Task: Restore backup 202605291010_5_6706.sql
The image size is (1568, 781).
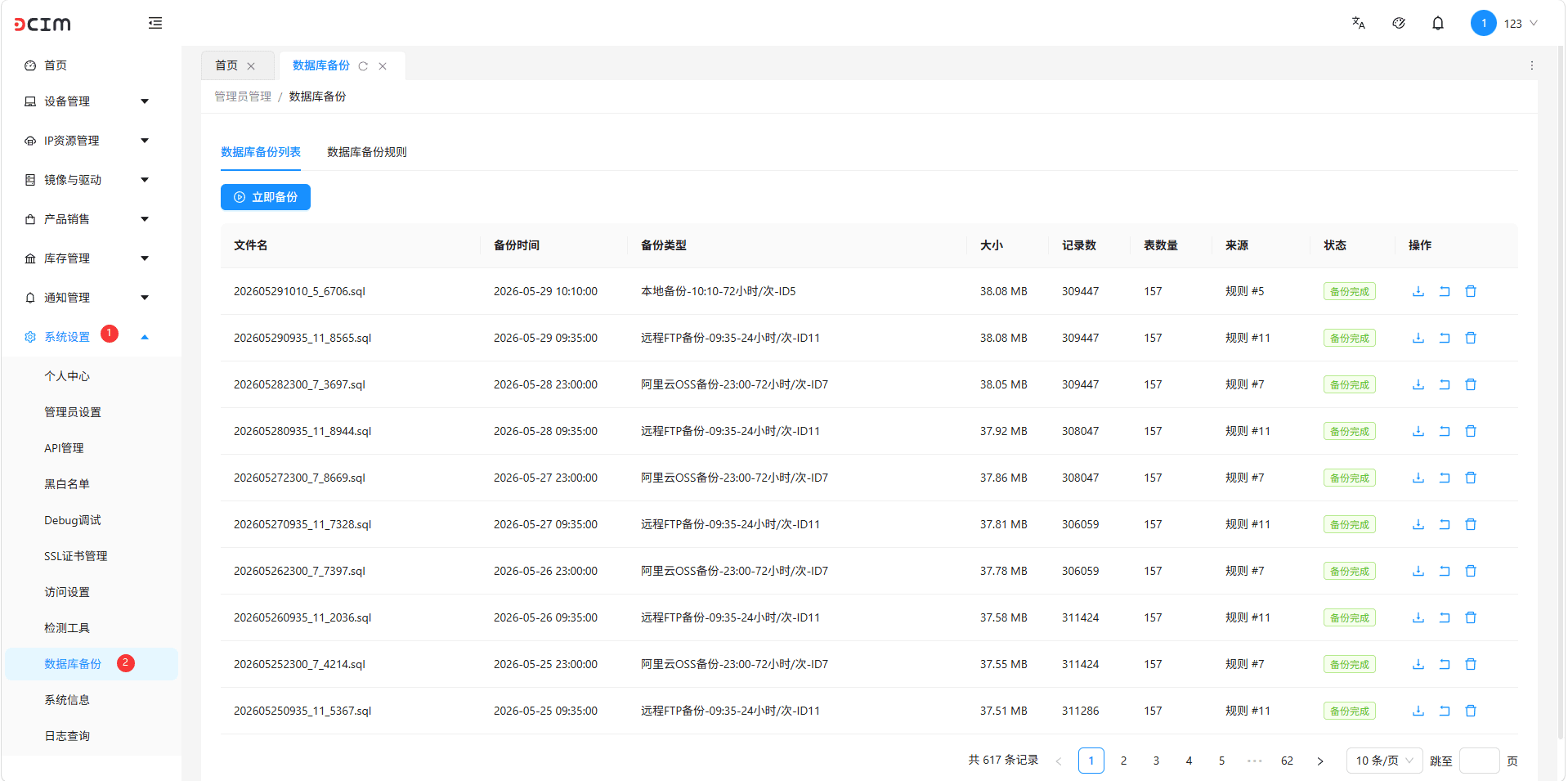Action: [1444, 291]
